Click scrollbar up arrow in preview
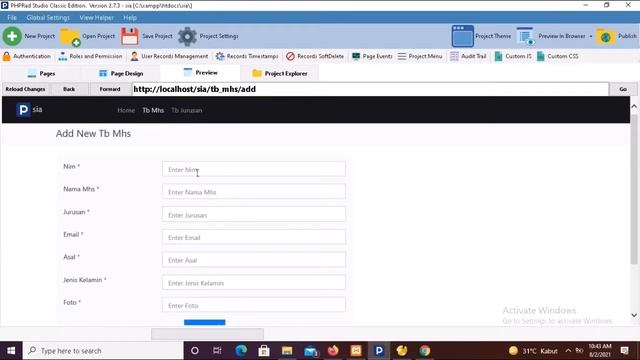This screenshot has width=640, height=360. [x=634, y=107]
